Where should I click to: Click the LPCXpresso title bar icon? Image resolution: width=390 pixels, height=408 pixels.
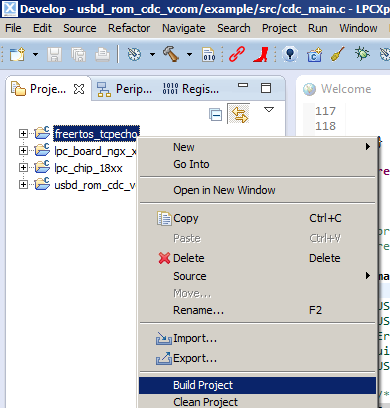point(10,9)
